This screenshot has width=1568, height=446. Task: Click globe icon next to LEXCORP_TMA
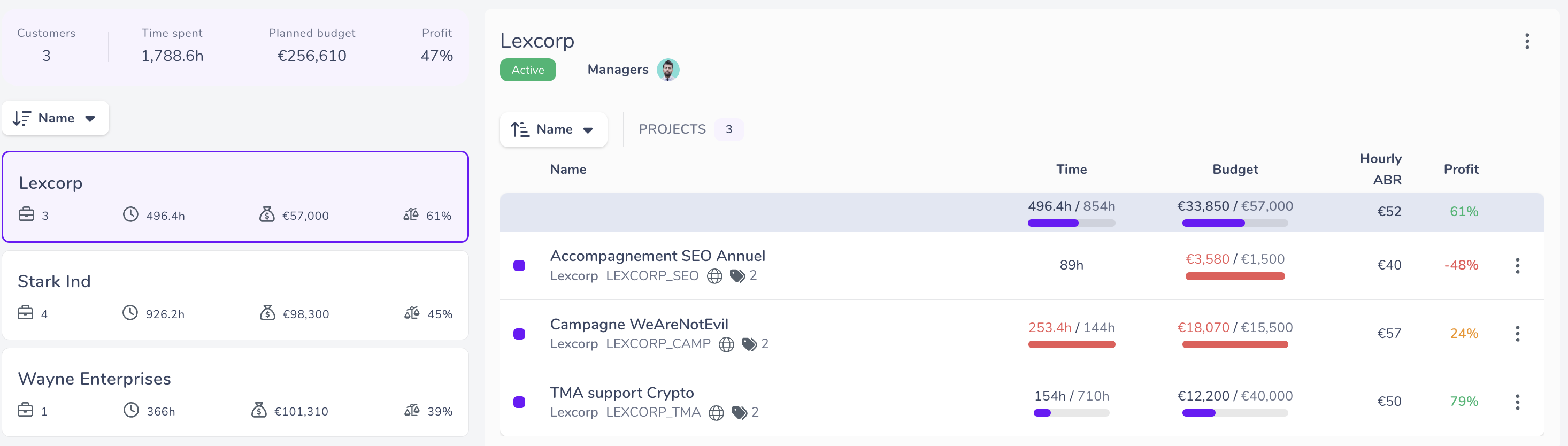click(x=717, y=413)
